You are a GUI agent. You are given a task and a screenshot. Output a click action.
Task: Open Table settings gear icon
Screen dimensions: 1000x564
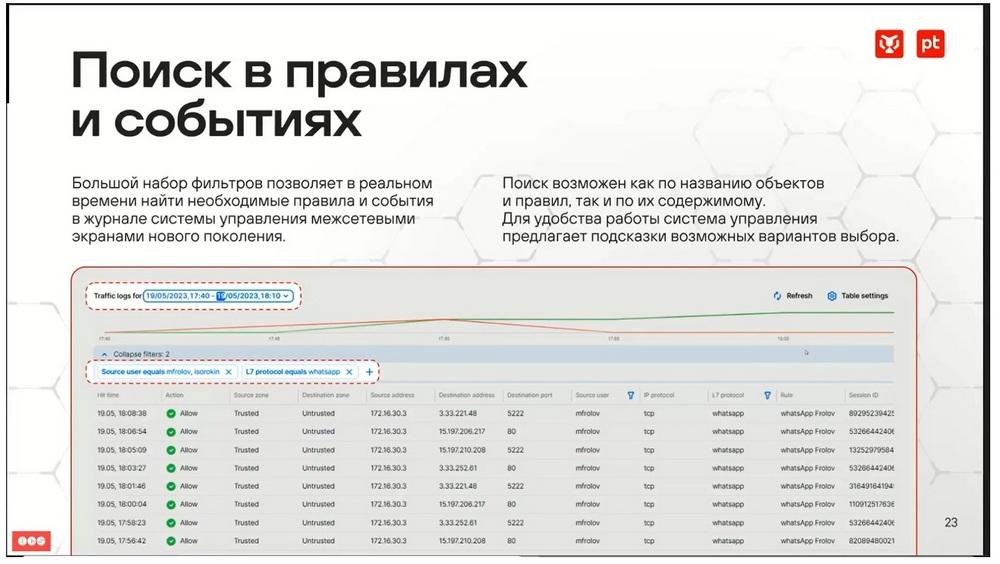point(832,296)
